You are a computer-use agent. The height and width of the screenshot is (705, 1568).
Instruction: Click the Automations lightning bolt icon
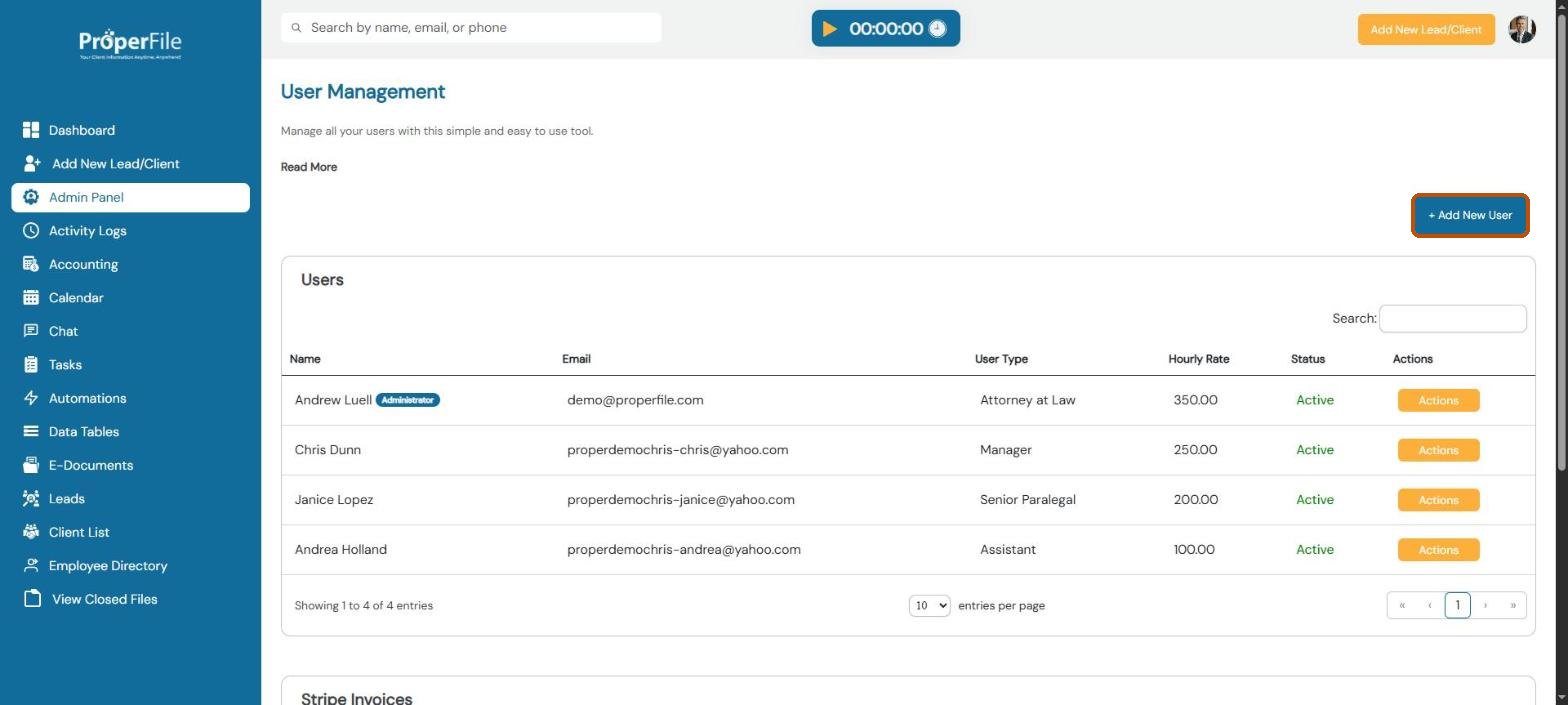31,398
